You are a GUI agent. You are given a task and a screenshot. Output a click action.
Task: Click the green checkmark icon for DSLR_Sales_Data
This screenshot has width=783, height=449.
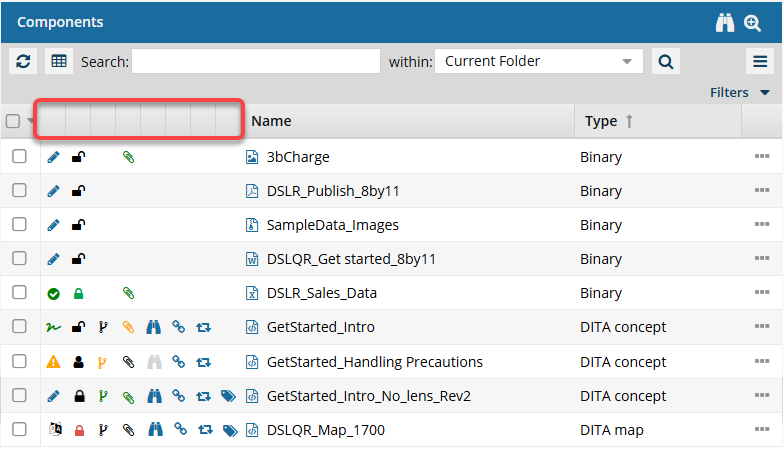[x=54, y=293]
